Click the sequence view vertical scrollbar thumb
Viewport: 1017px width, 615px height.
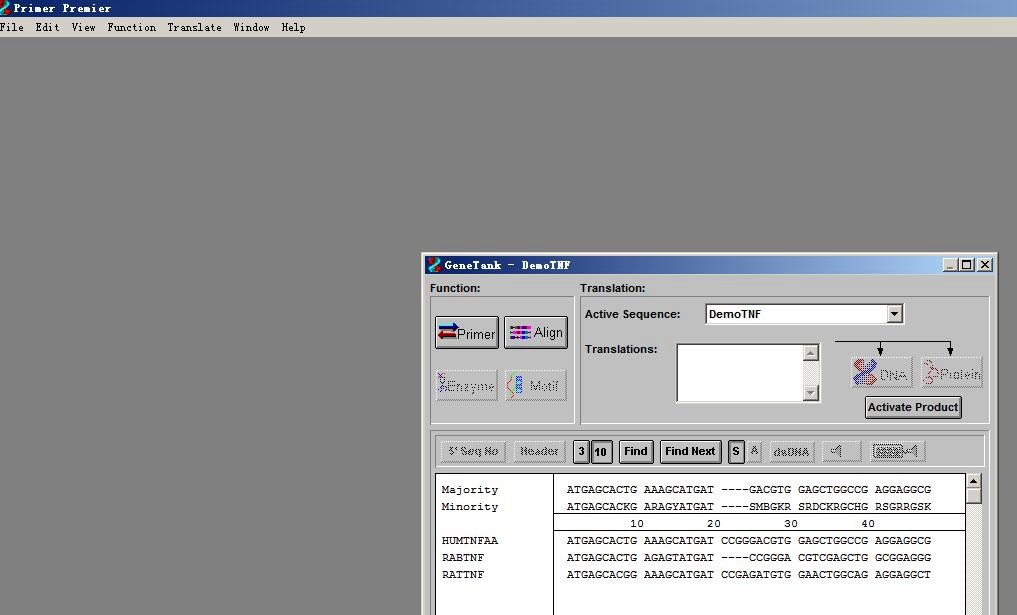pyautogui.click(x=974, y=496)
